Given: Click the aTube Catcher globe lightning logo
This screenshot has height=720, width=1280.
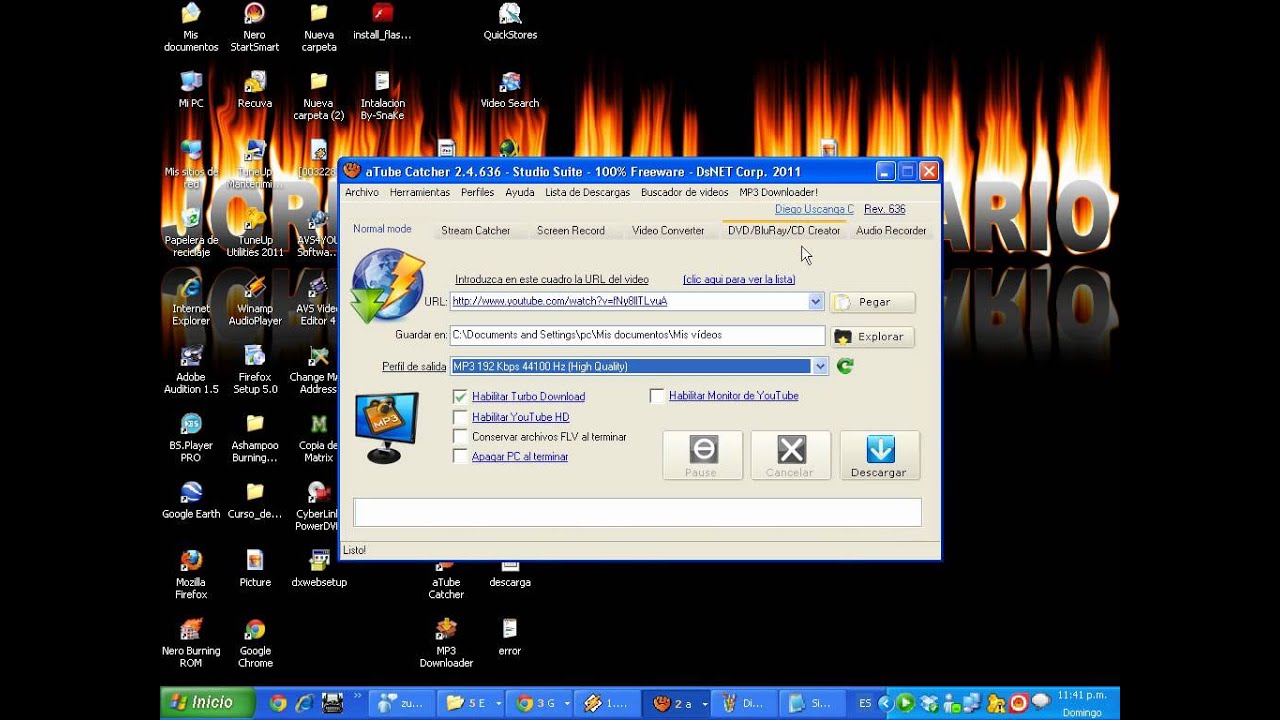Looking at the screenshot, I should (388, 285).
